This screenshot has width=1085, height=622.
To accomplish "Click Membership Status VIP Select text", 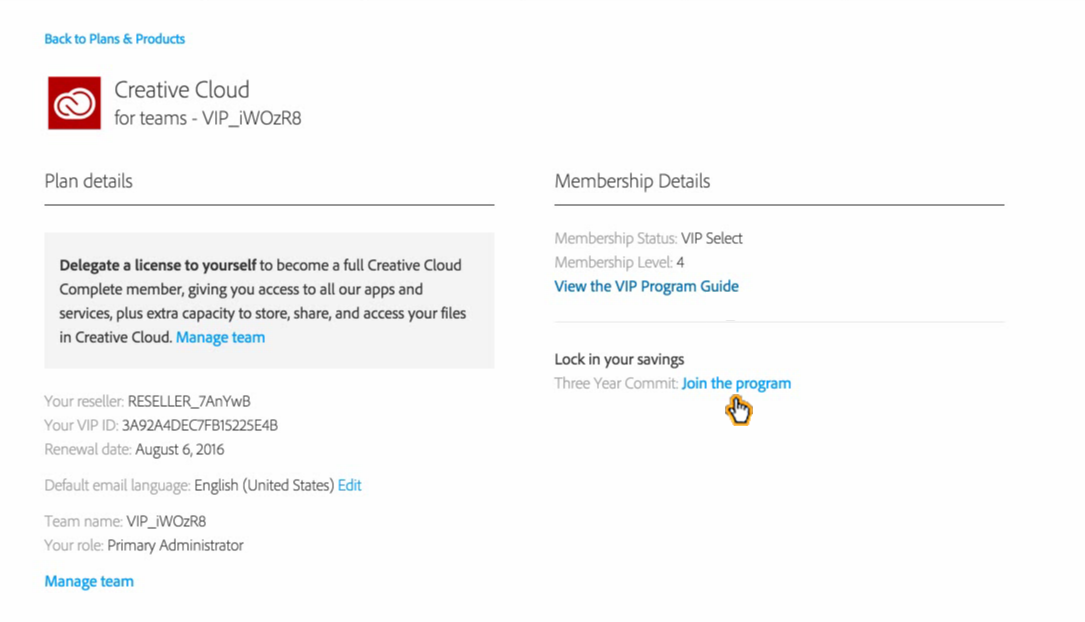I will coord(648,238).
